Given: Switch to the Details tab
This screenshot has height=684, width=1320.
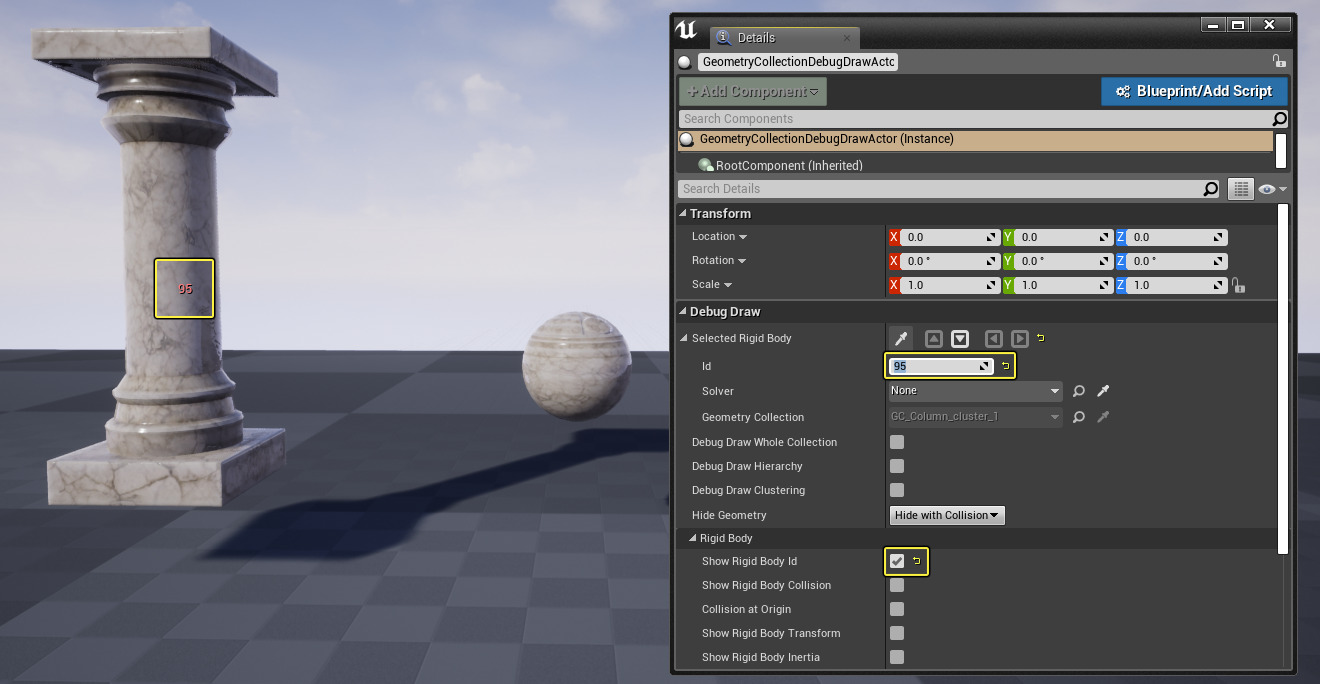Looking at the screenshot, I should coord(755,38).
